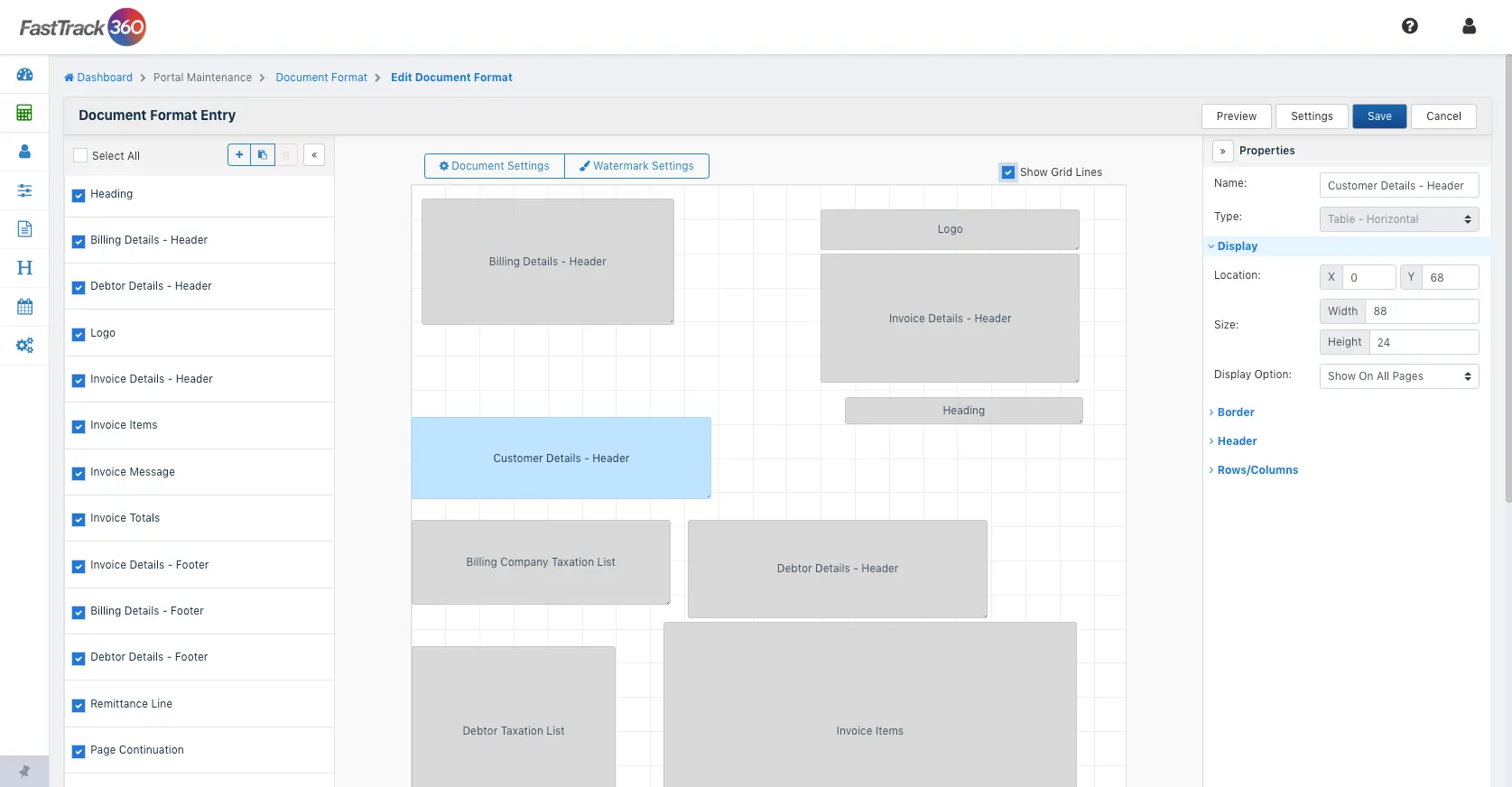Image resolution: width=1512 pixels, height=787 pixels.
Task: Open the Display Option dropdown
Action: click(1398, 376)
